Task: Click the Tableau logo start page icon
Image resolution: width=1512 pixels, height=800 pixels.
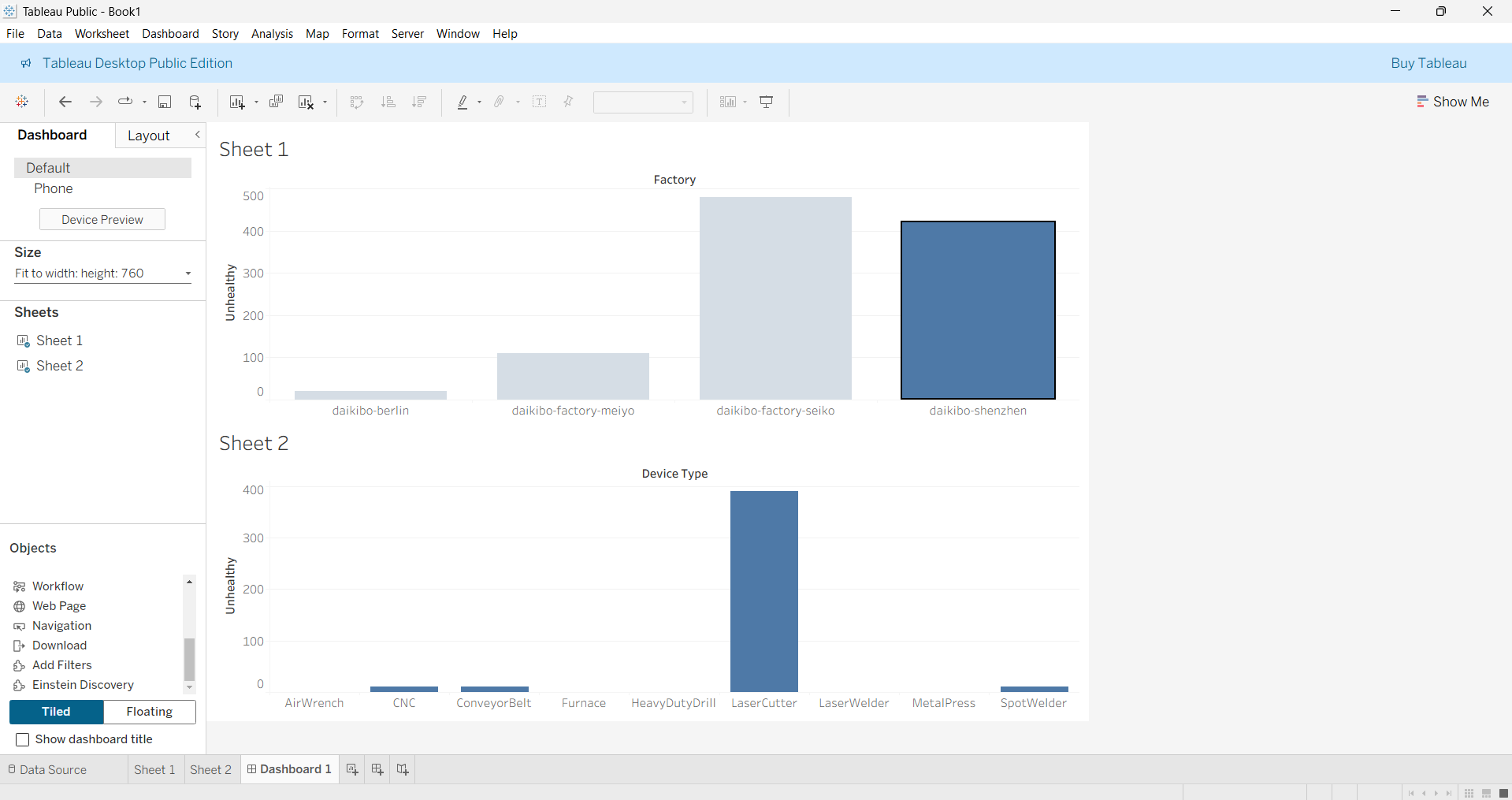Action: point(22,102)
